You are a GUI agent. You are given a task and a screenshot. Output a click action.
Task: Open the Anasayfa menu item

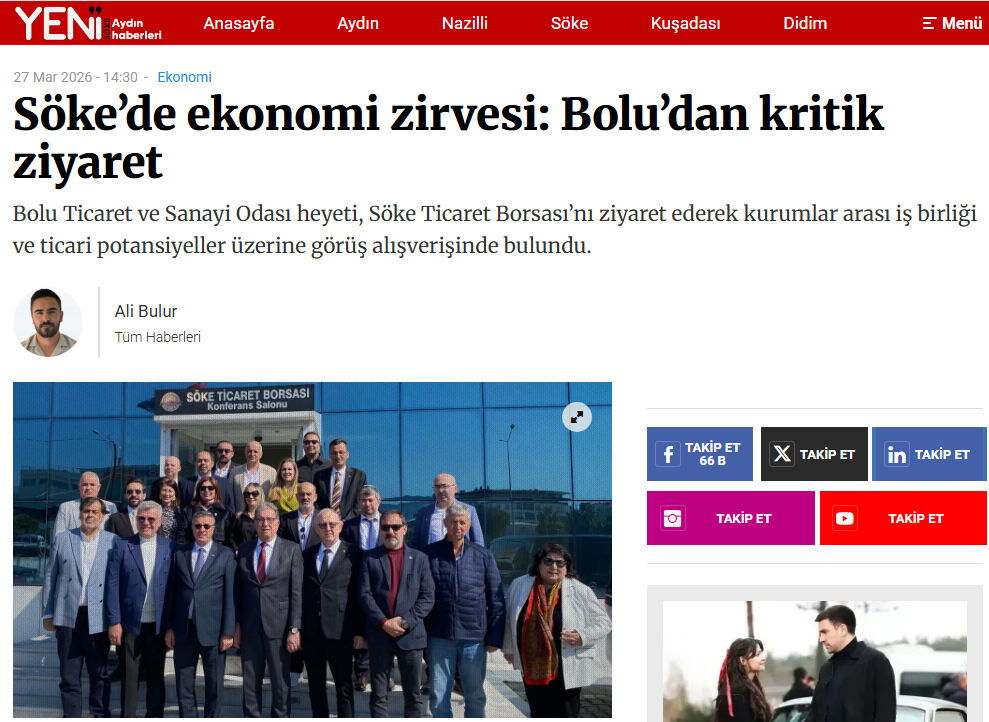tap(238, 23)
